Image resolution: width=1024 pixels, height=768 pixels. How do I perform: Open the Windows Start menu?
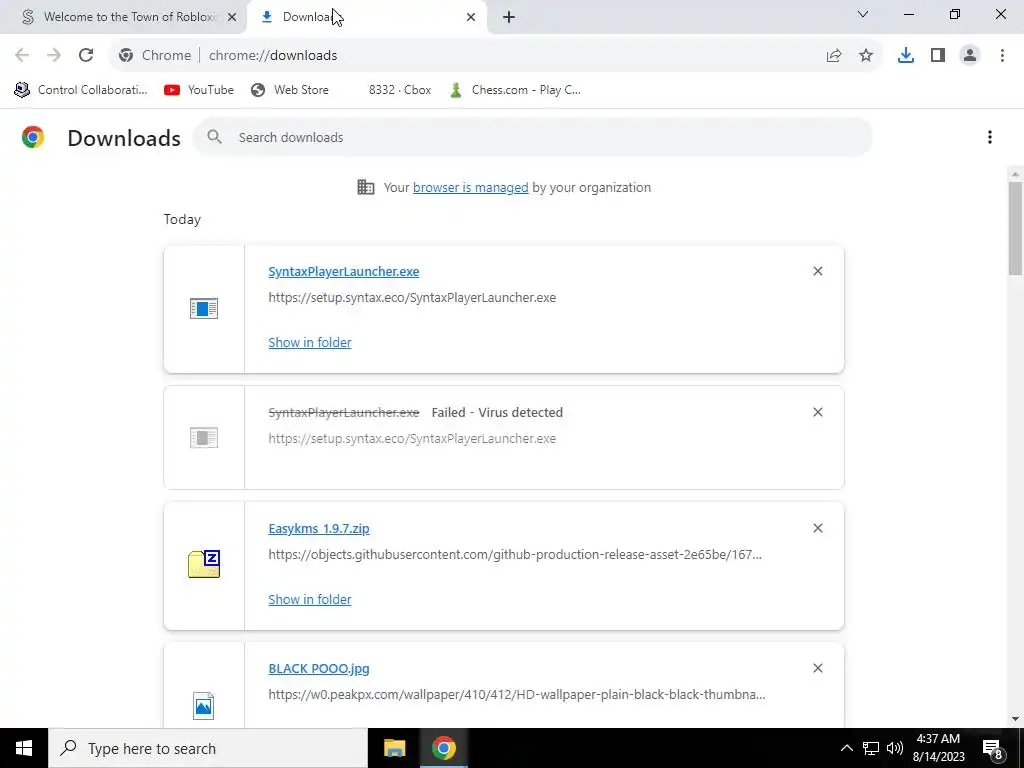tap(24, 748)
